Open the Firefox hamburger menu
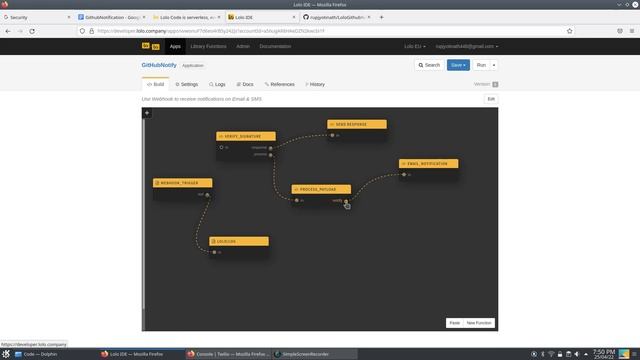This screenshot has width=640, height=360. pos(632,31)
